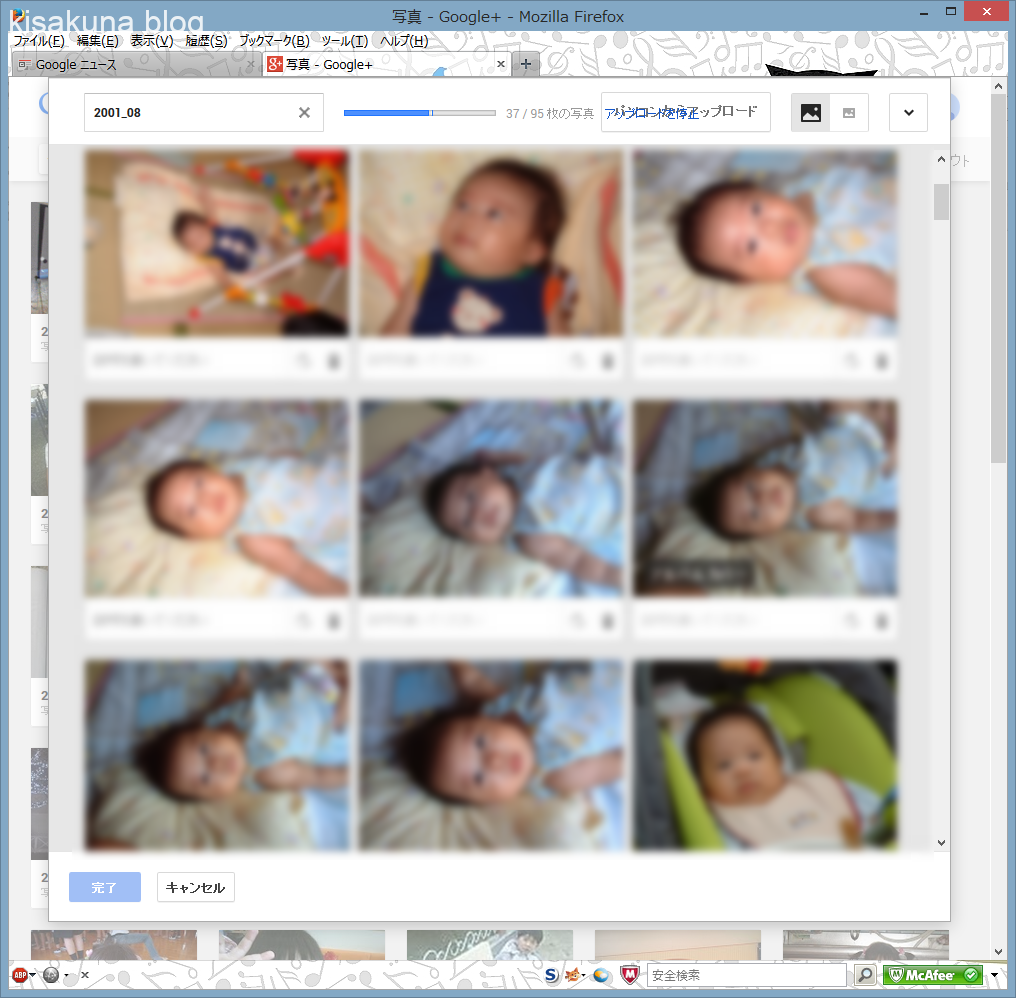Switch to large thumbnail view
The height and width of the screenshot is (998, 1016).
[x=811, y=113]
